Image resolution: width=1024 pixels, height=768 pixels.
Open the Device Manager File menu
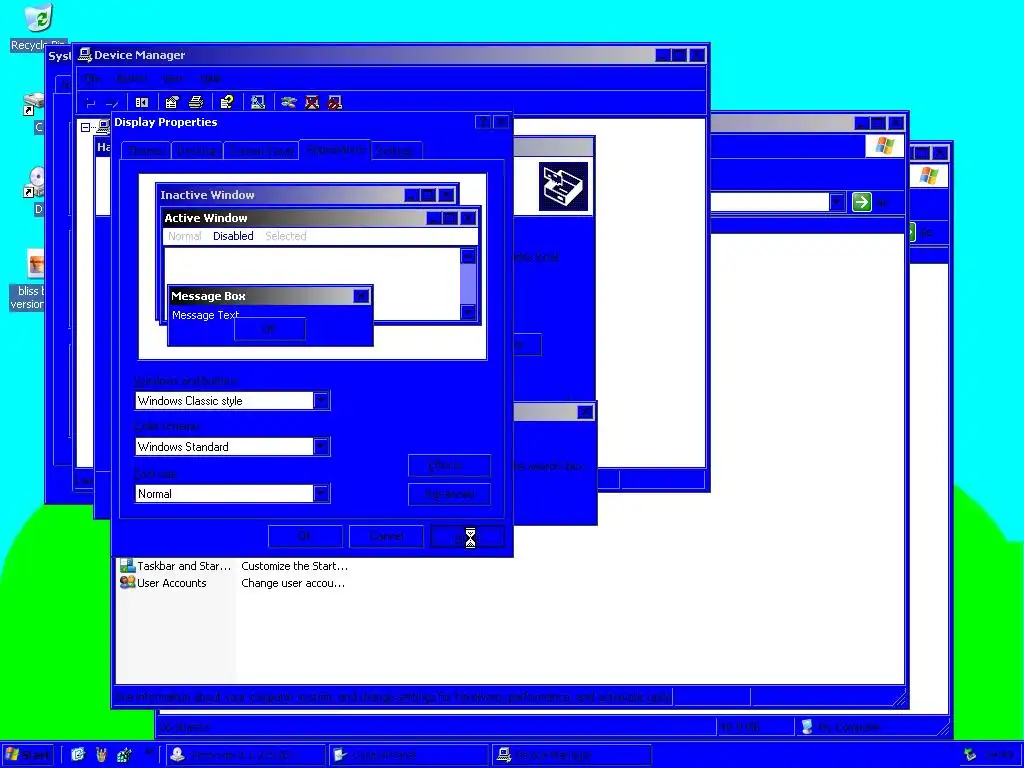(93, 78)
